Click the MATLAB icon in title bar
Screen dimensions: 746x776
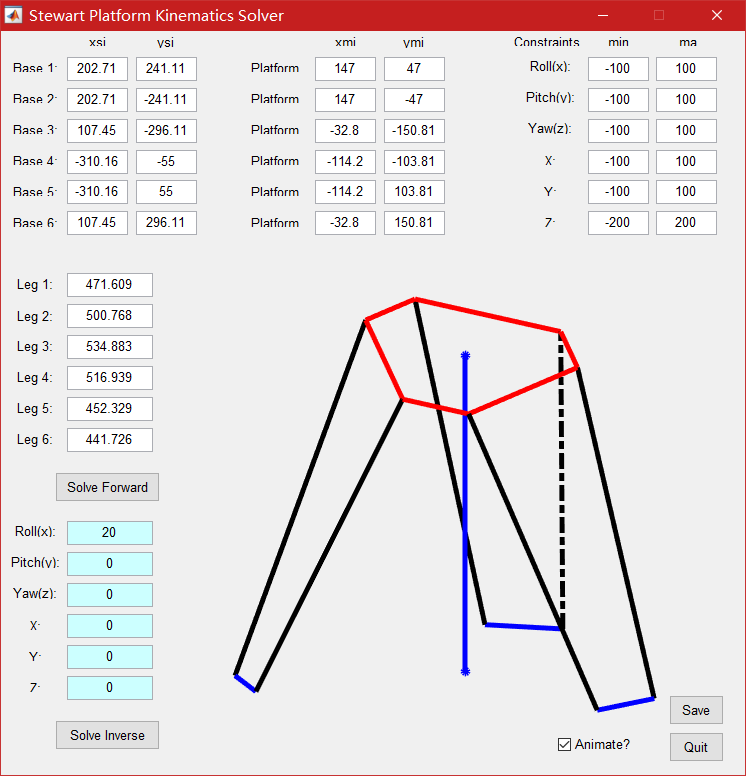[14, 15]
